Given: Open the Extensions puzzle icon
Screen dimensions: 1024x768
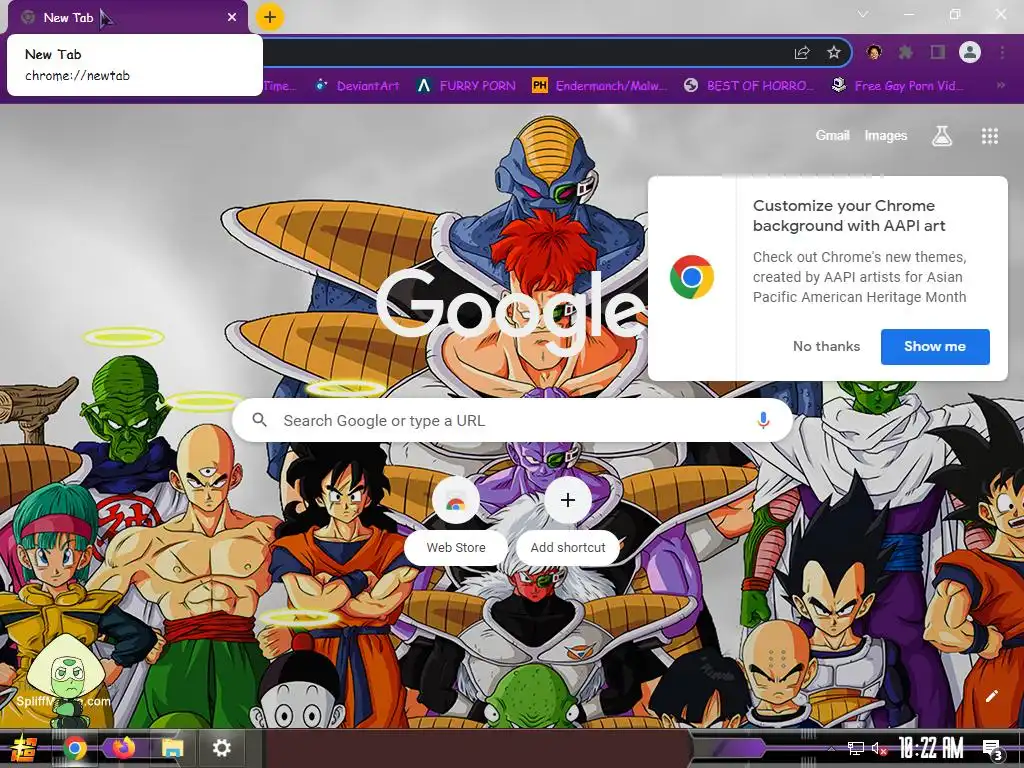Looking at the screenshot, I should click(906, 52).
